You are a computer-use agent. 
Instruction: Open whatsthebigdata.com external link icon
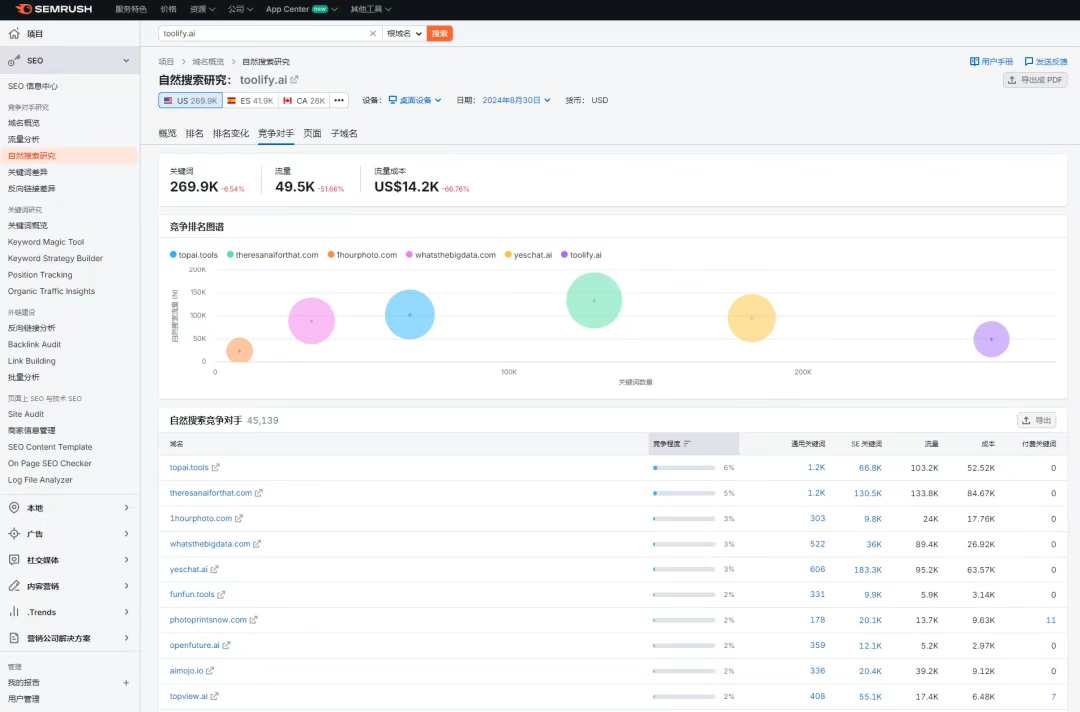click(257, 544)
